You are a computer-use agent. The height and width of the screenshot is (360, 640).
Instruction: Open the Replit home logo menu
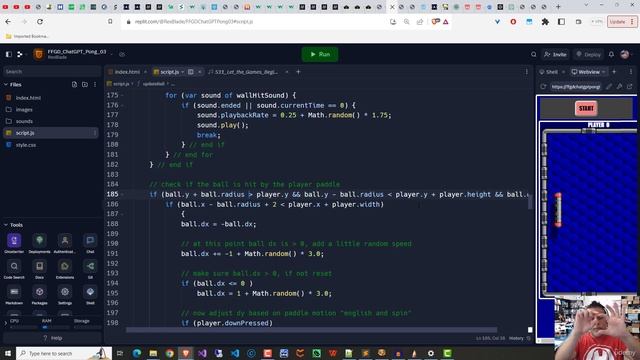coord(20,54)
